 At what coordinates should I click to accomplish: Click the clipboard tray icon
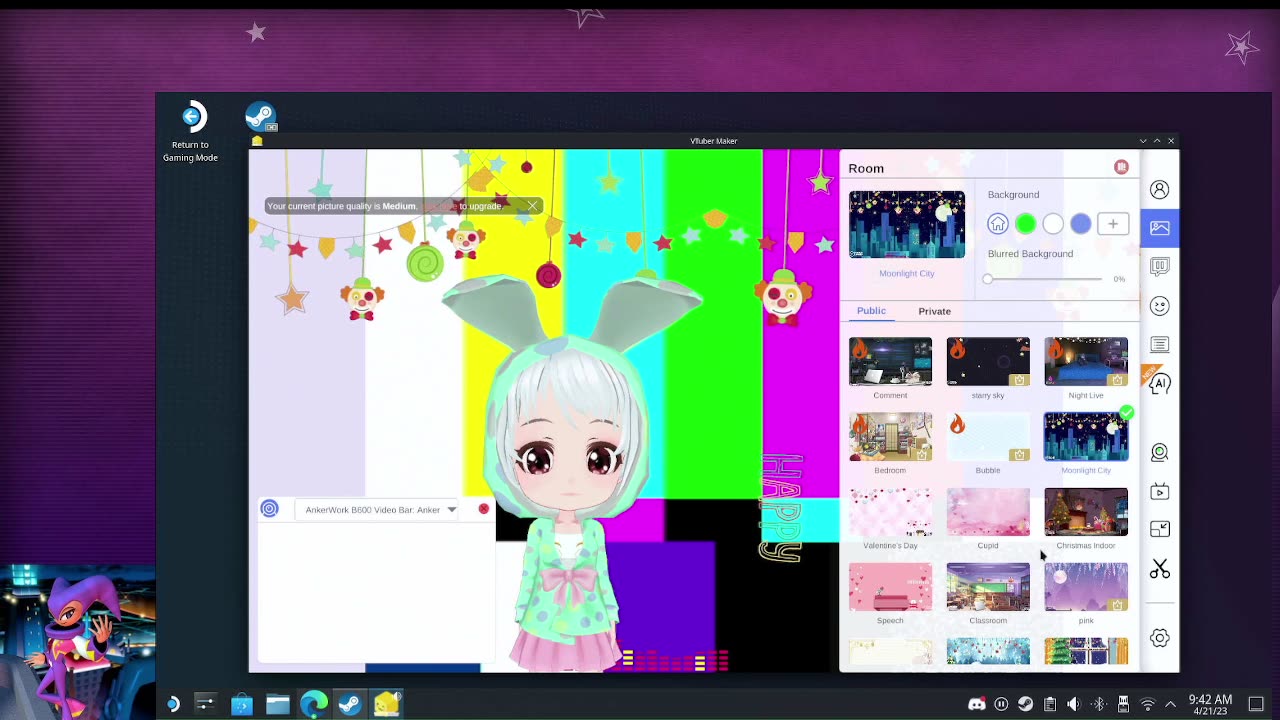1050,704
